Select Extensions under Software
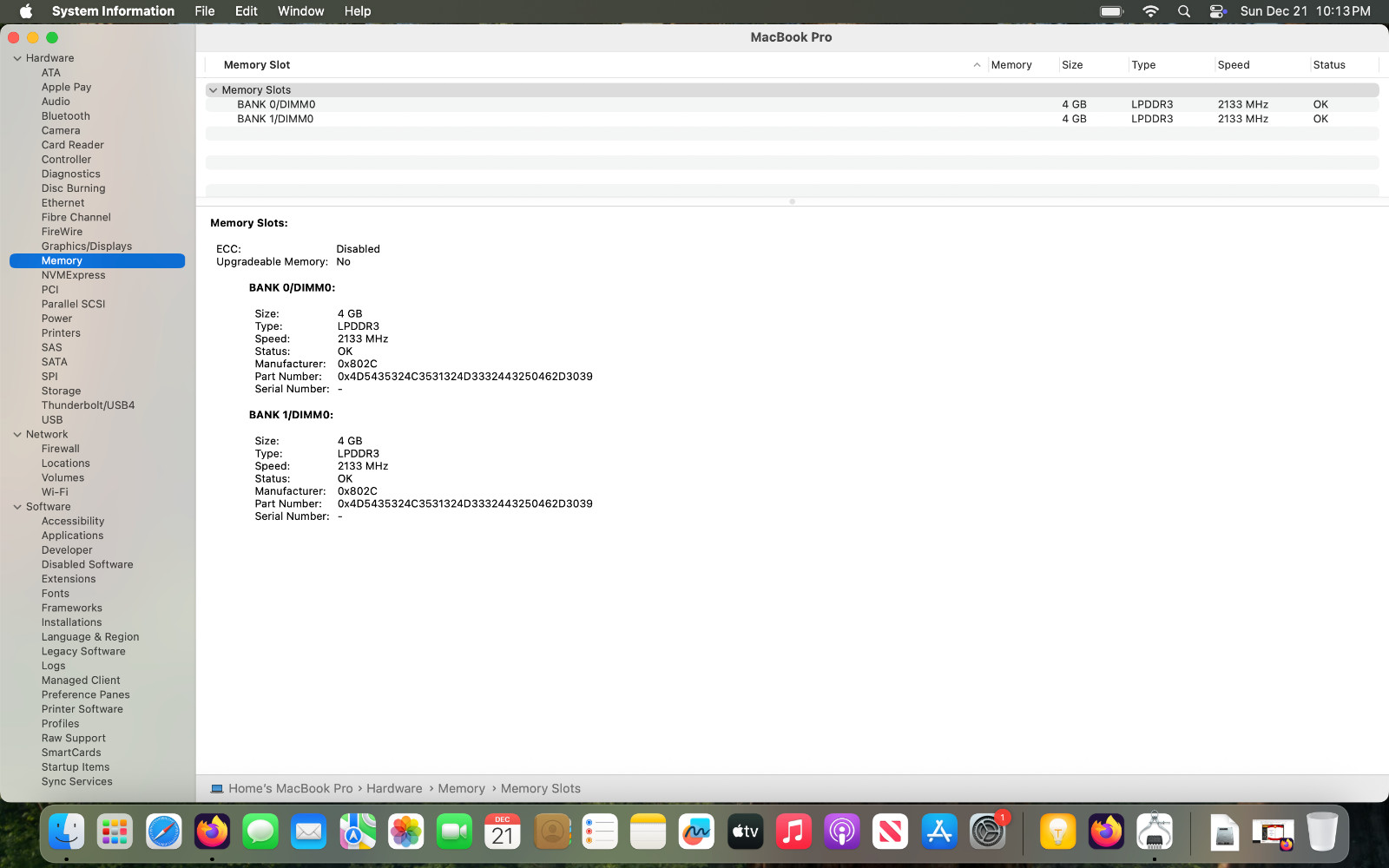The width and height of the screenshot is (1389, 868). click(x=69, y=579)
